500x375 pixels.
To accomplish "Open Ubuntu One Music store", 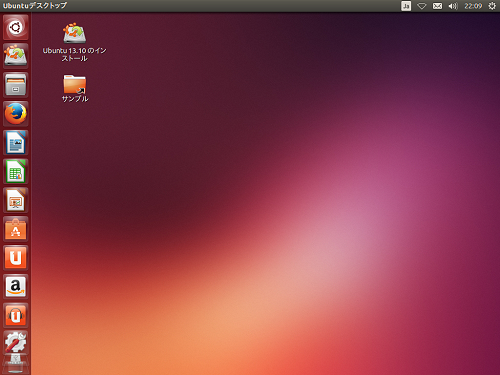I will tap(15, 315).
